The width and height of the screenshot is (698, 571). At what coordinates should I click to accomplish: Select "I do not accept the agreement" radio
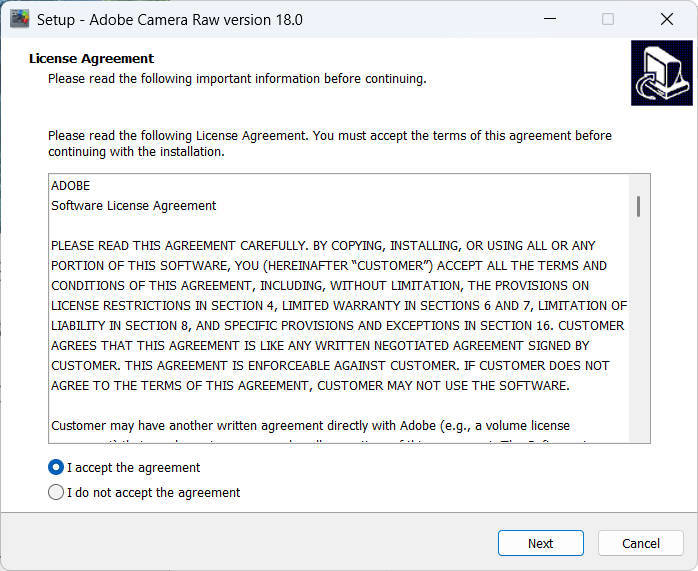[56, 492]
